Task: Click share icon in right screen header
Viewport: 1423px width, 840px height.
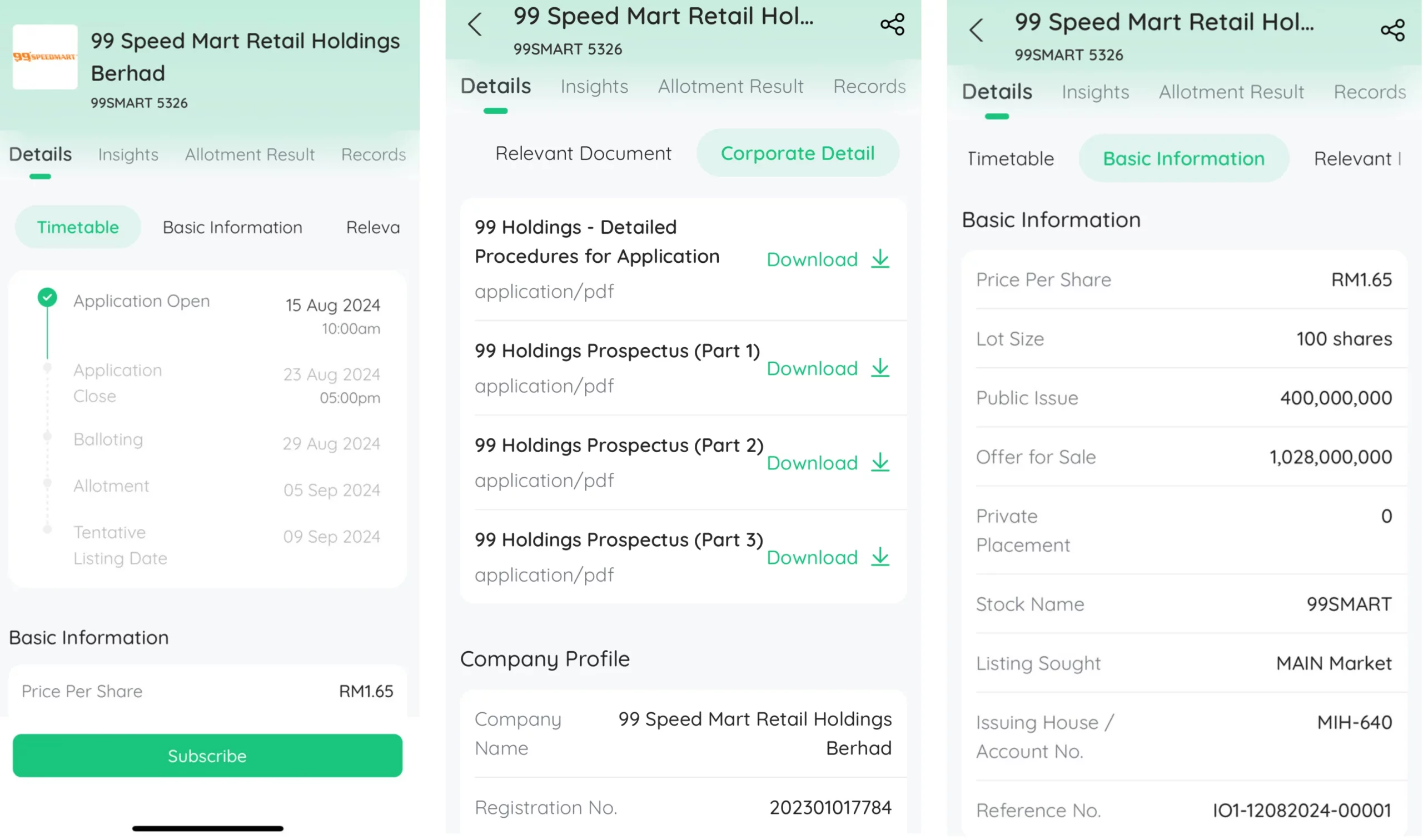Action: pos(1392,31)
